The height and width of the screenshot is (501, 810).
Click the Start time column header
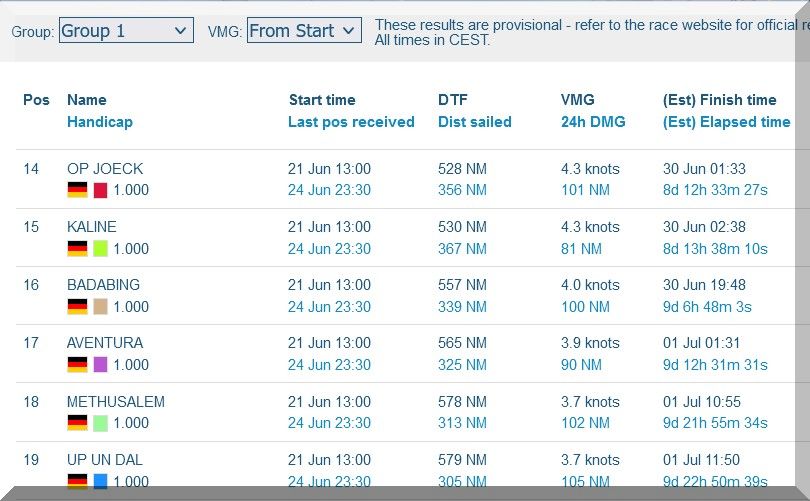[x=321, y=100]
